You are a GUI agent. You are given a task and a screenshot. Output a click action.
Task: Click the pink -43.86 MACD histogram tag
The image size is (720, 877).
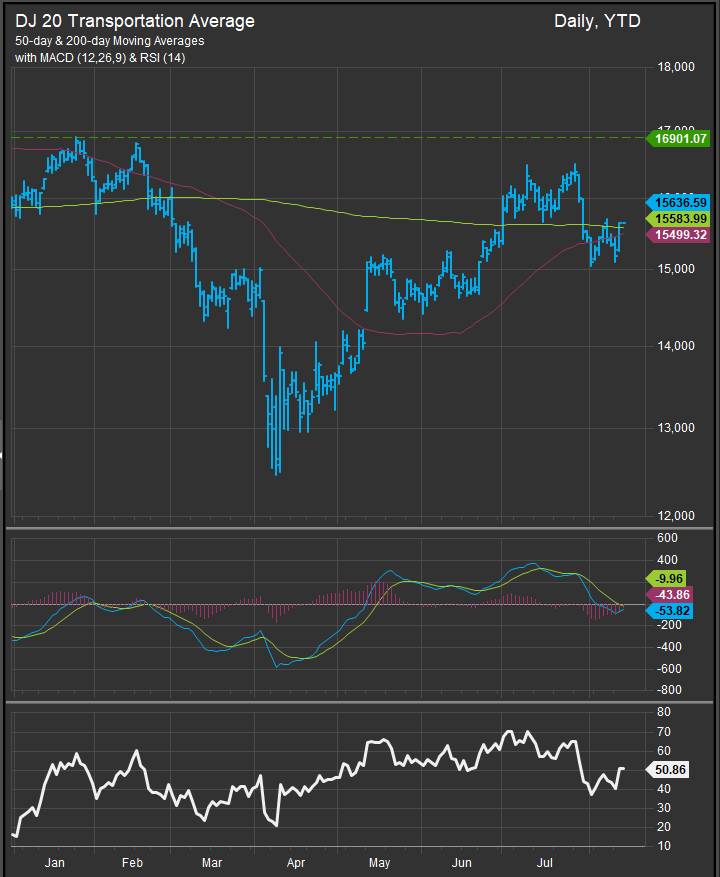666,593
